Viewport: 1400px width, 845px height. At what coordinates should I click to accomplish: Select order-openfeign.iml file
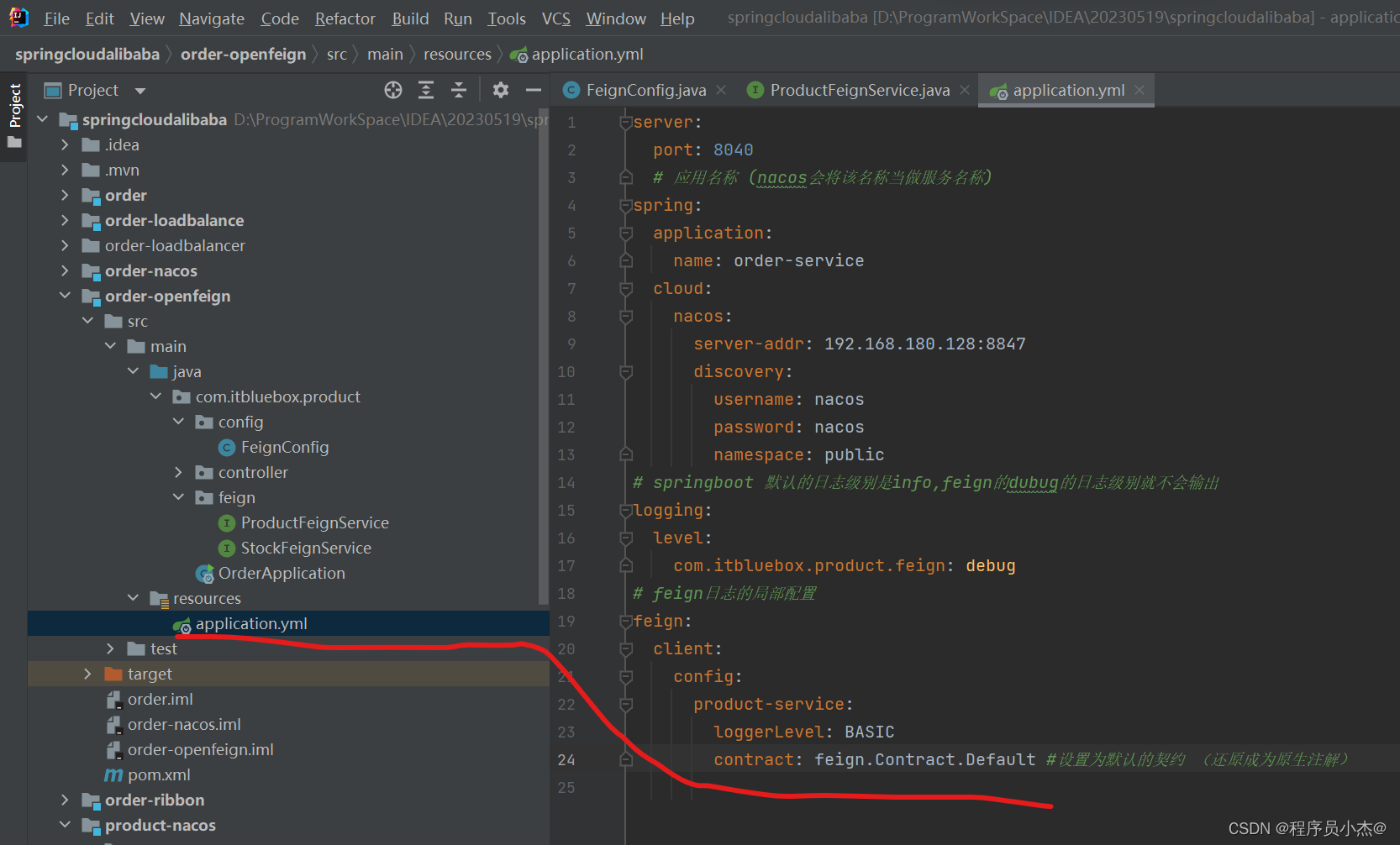[200, 749]
